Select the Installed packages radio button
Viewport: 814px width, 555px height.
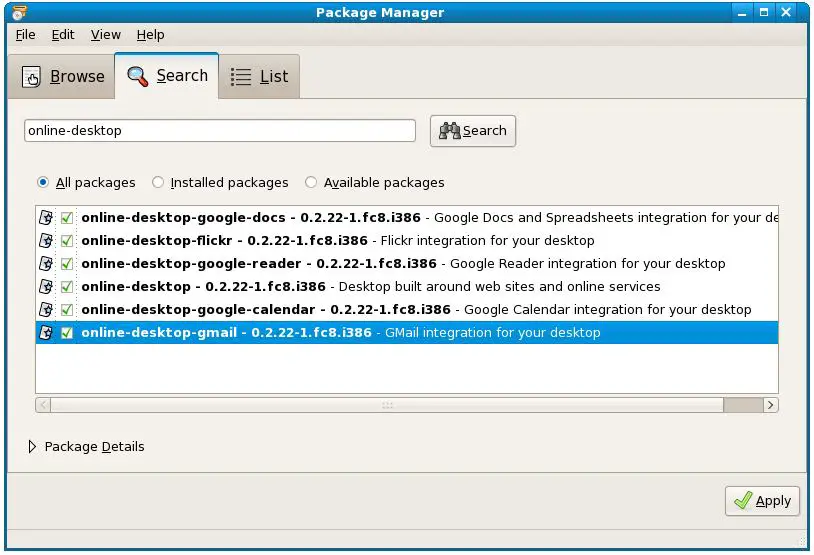pos(158,182)
